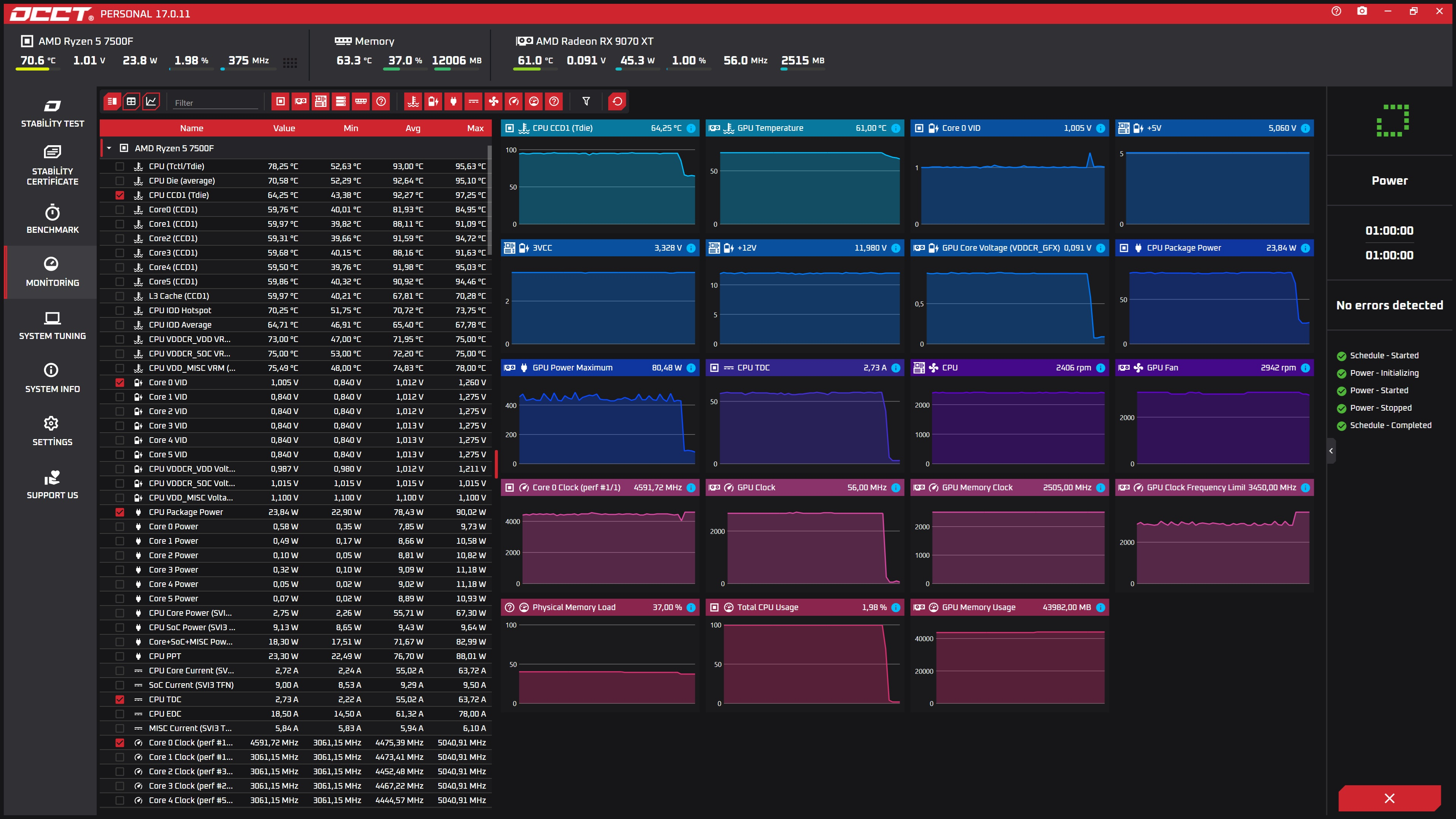Toggle the list view layout button

coord(112,102)
